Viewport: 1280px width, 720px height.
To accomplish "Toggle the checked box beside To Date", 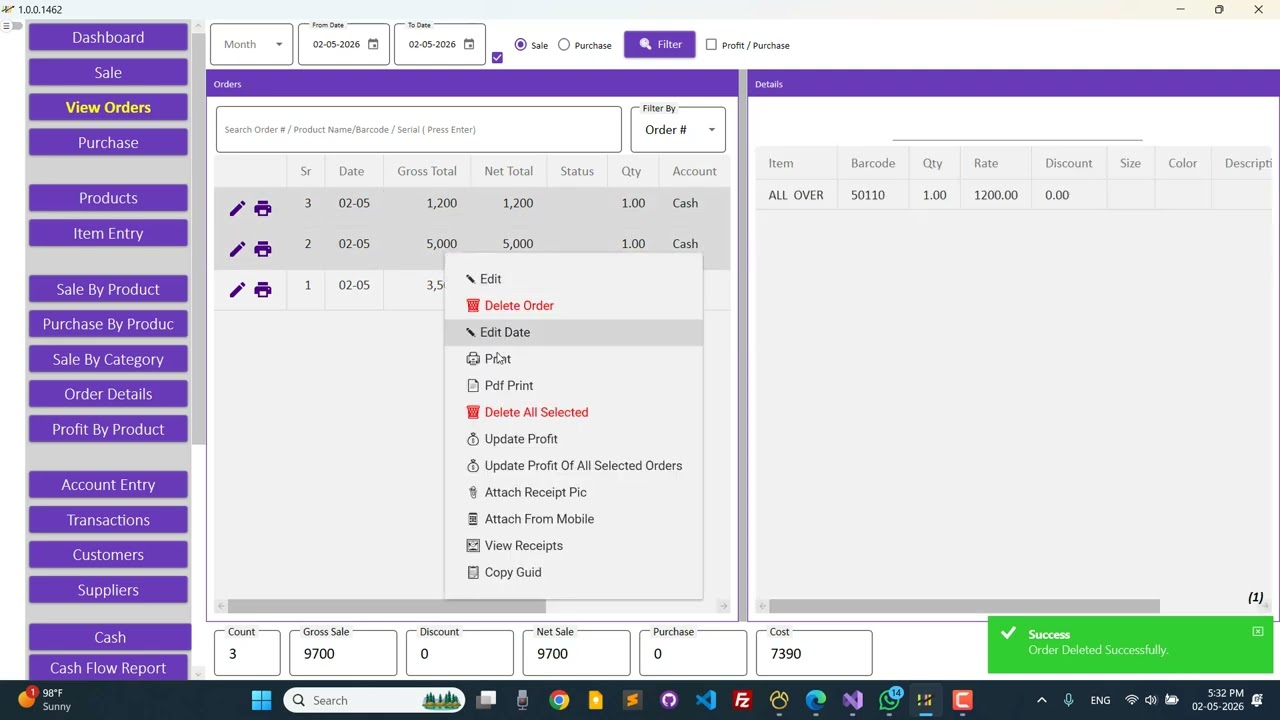I will [x=497, y=58].
